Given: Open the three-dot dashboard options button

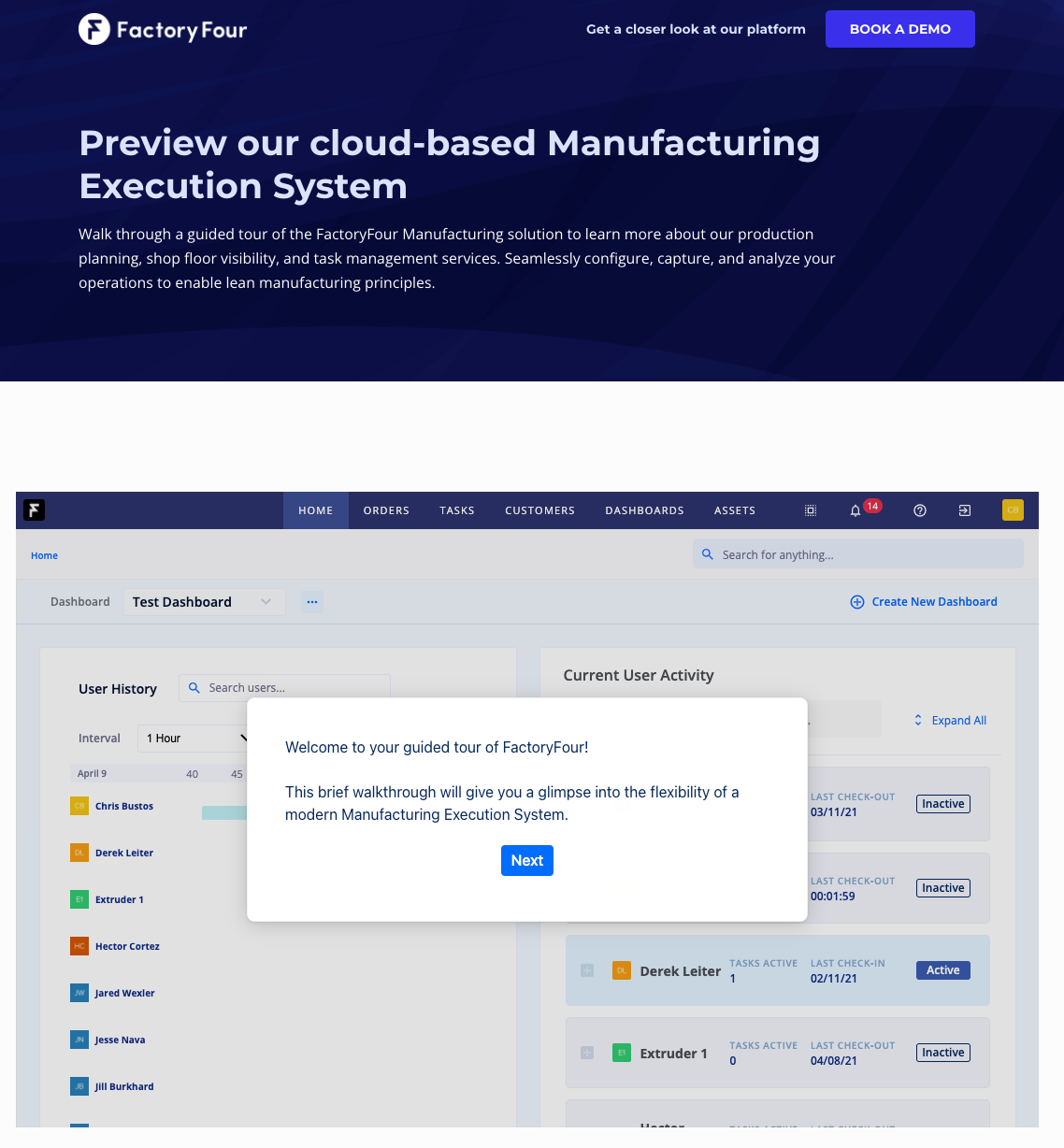Looking at the screenshot, I should tap(312, 602).
